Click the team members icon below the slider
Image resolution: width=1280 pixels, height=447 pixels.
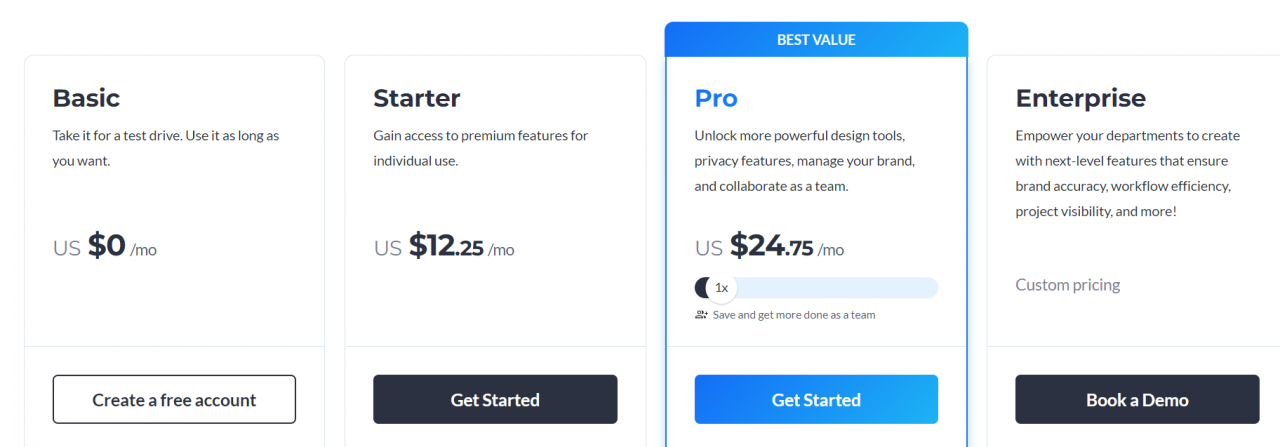pos(701,315)
